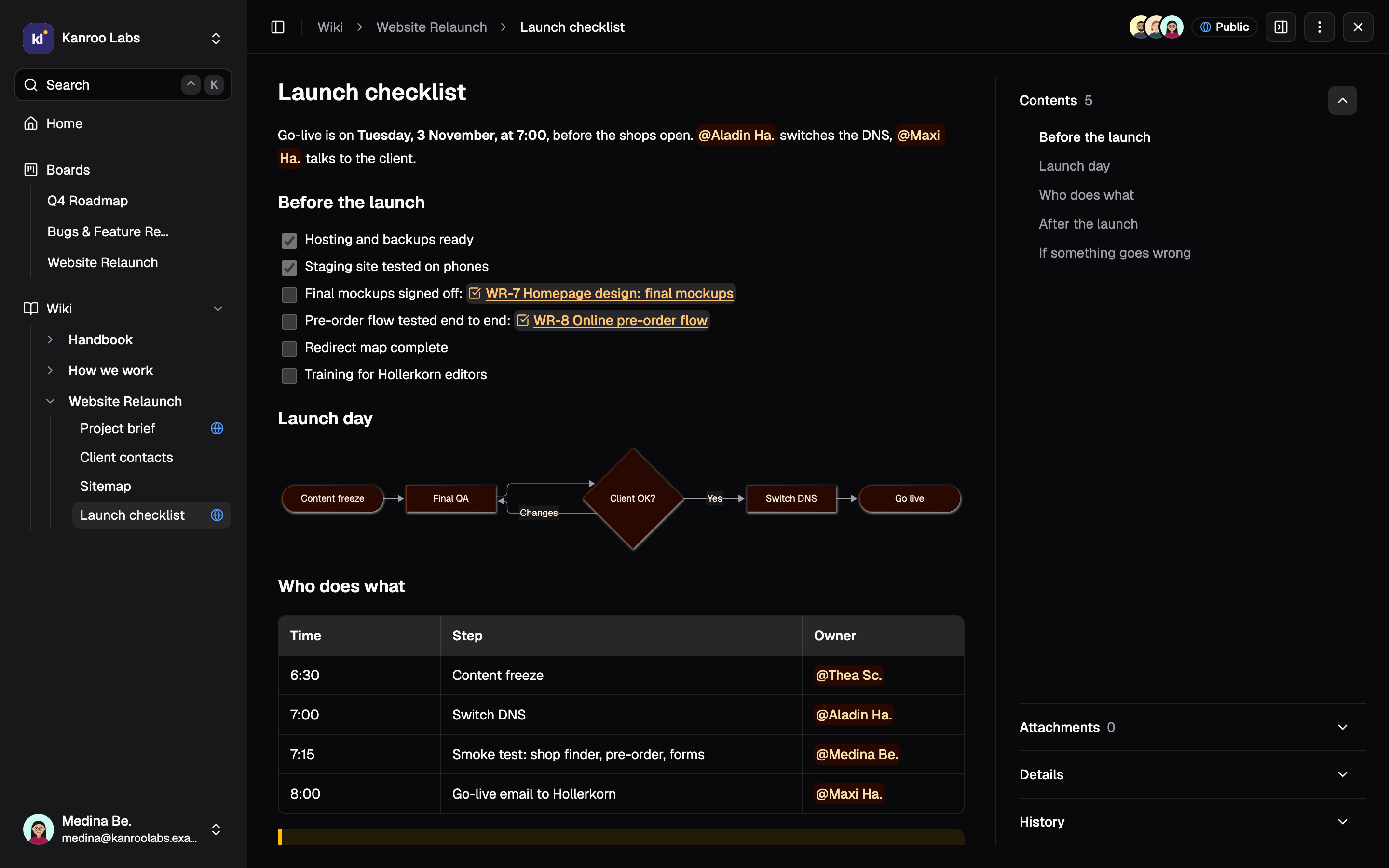Click the Home icon in sidebar

coord(31,123)
